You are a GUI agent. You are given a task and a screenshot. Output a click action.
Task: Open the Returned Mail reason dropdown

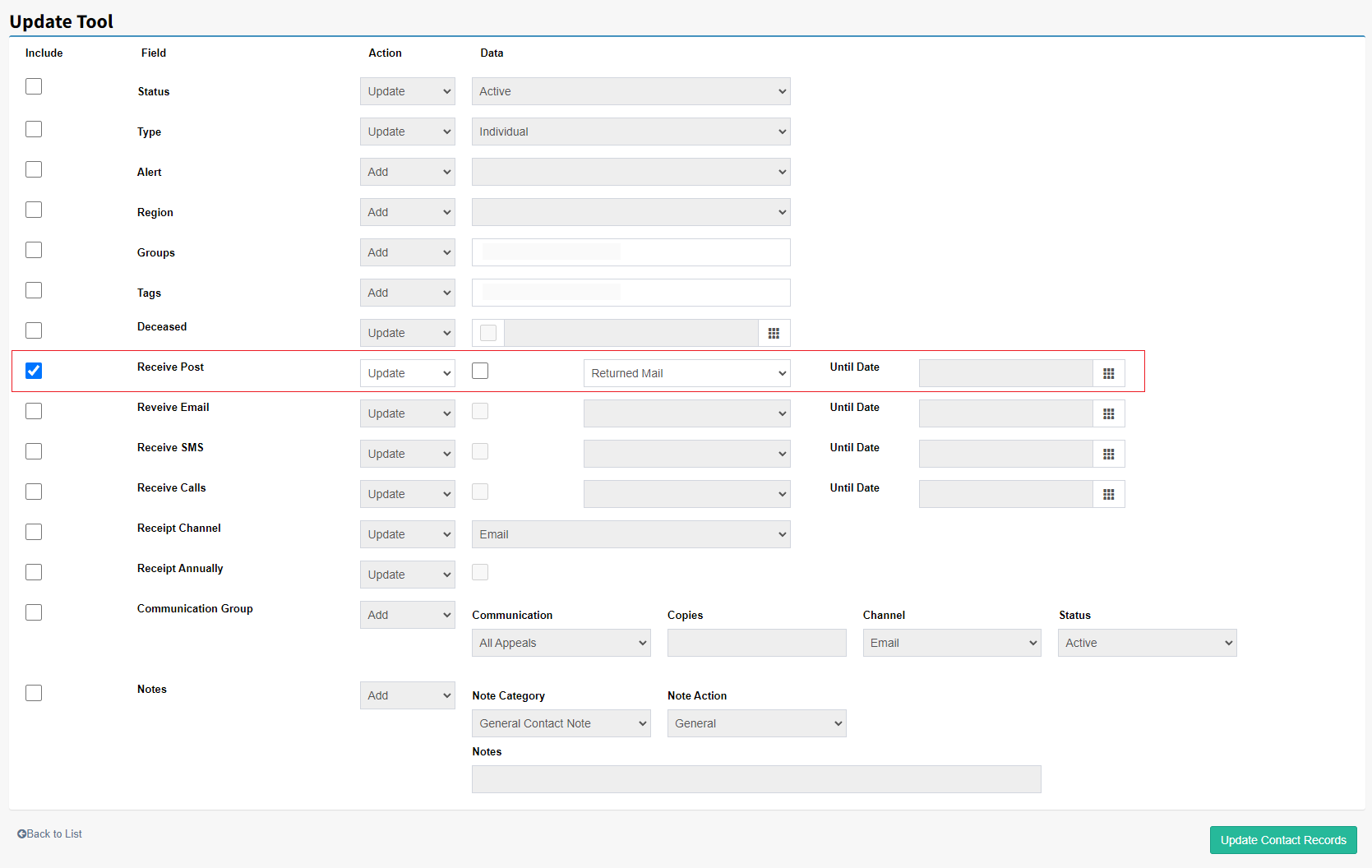pos(687,373)
